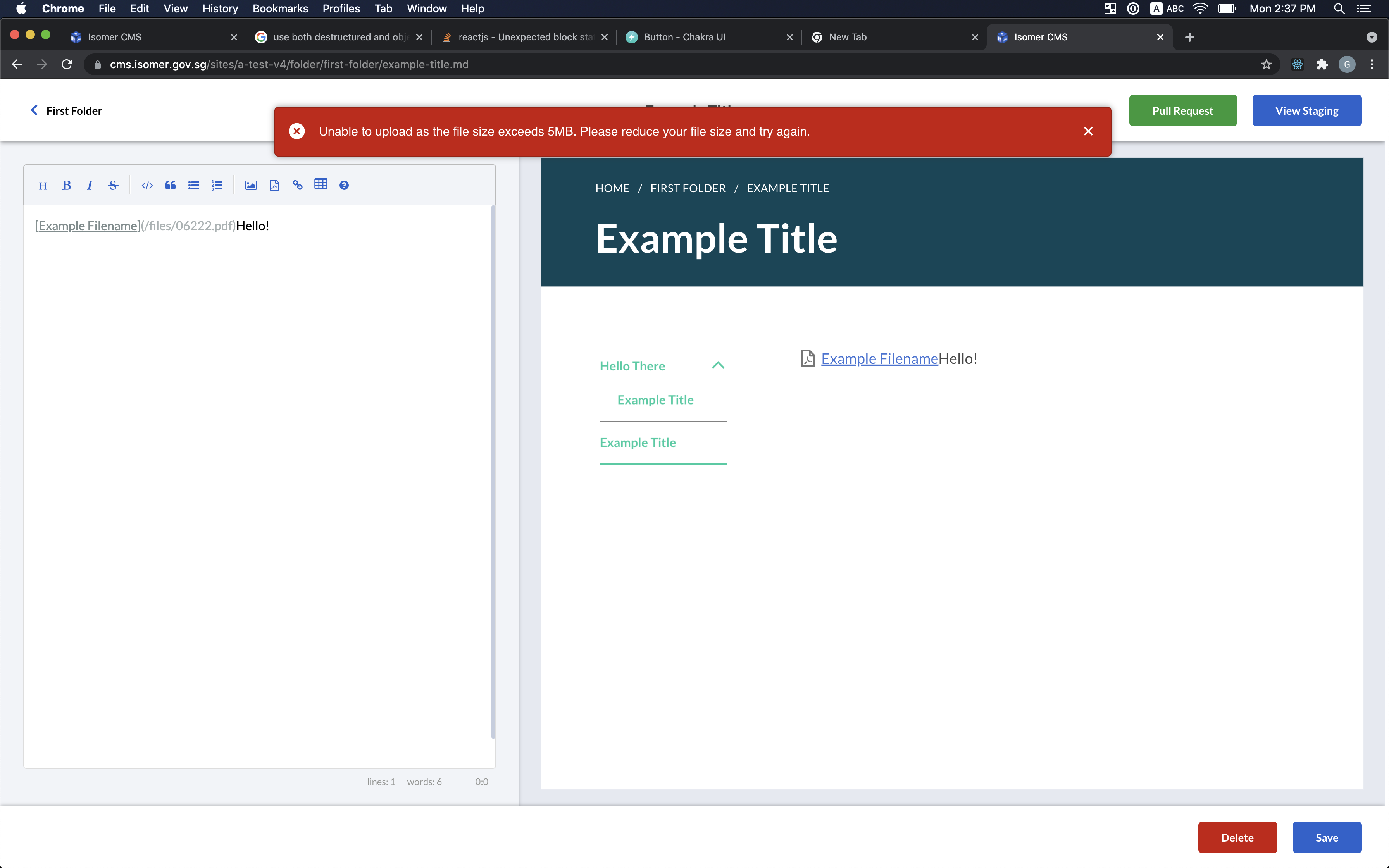This screenshot has width=1389, height=868.
Task: Insert a table into the editor
Action: tap(321, 185)
